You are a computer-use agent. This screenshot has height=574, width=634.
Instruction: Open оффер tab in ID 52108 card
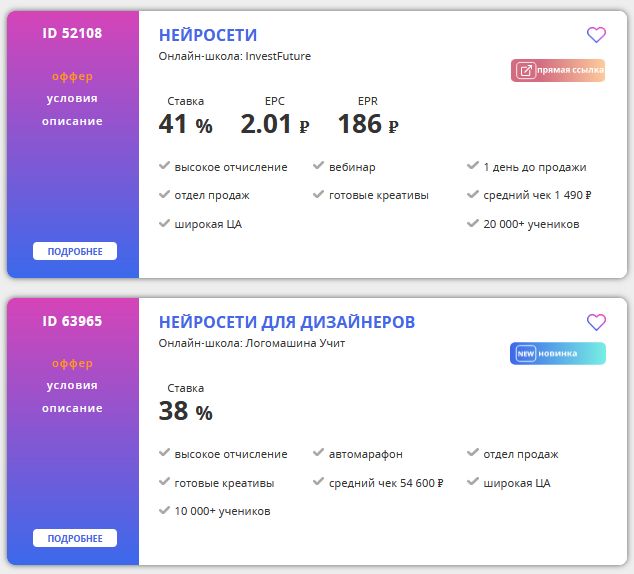(x=72, y=76)
